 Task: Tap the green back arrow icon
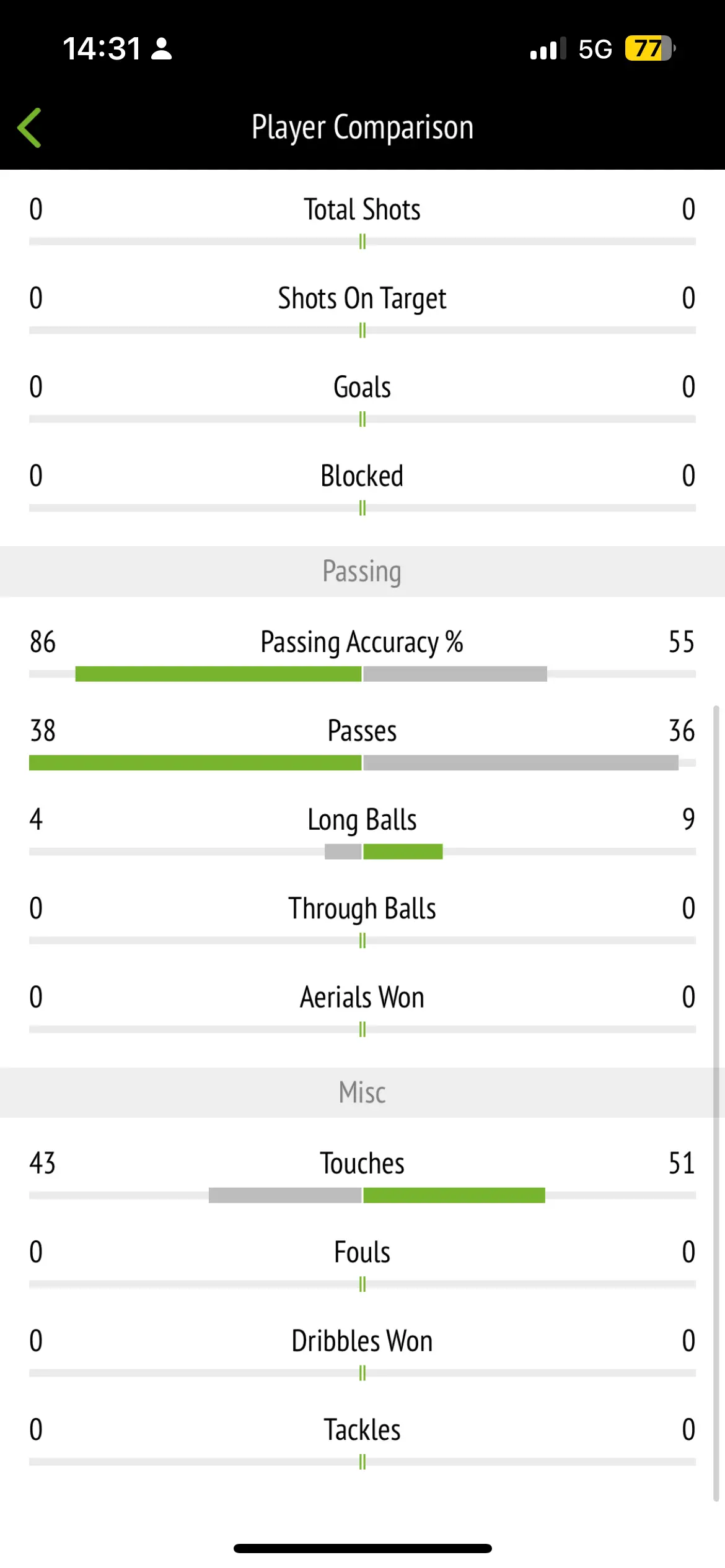[29, 128]
